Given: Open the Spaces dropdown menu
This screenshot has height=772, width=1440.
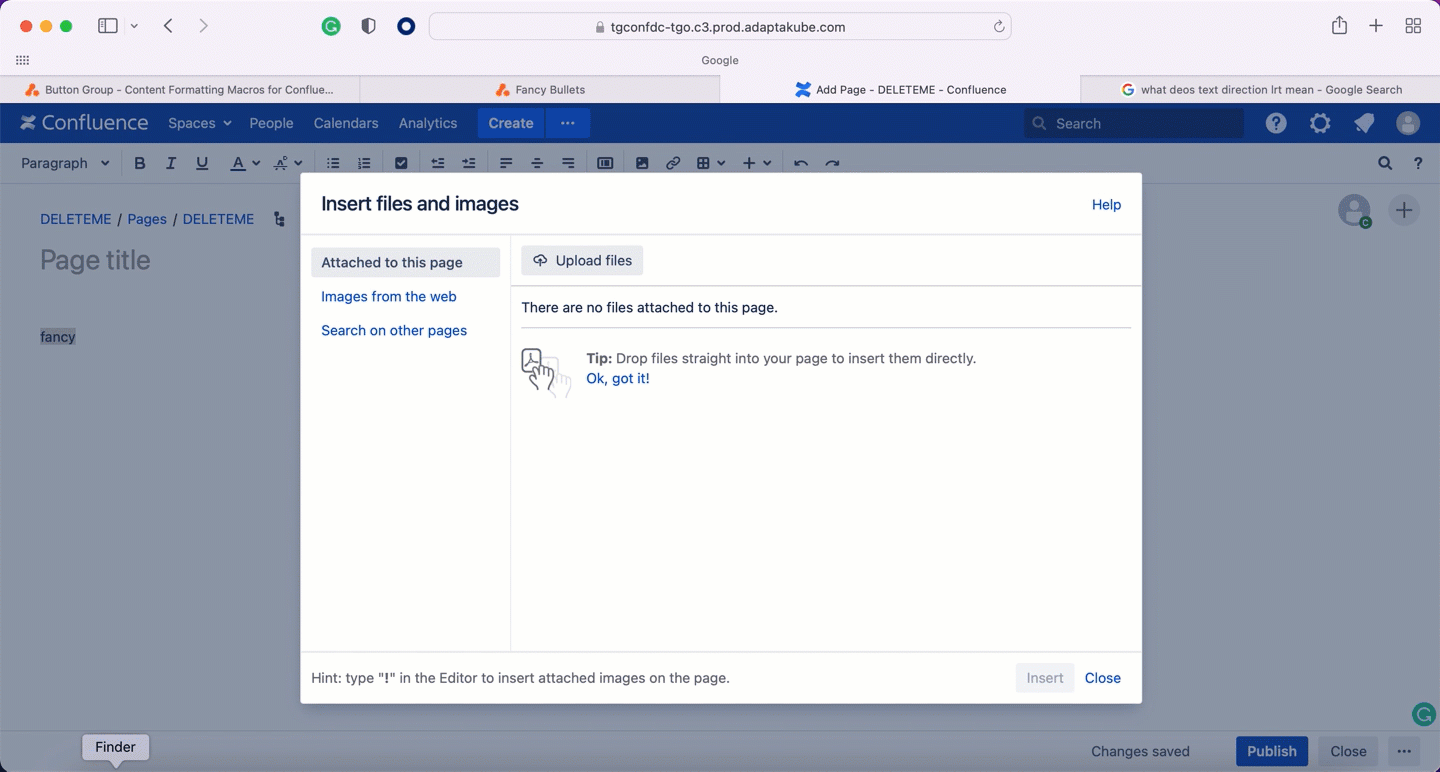Looking at the screenshot, I should point(200,123).
